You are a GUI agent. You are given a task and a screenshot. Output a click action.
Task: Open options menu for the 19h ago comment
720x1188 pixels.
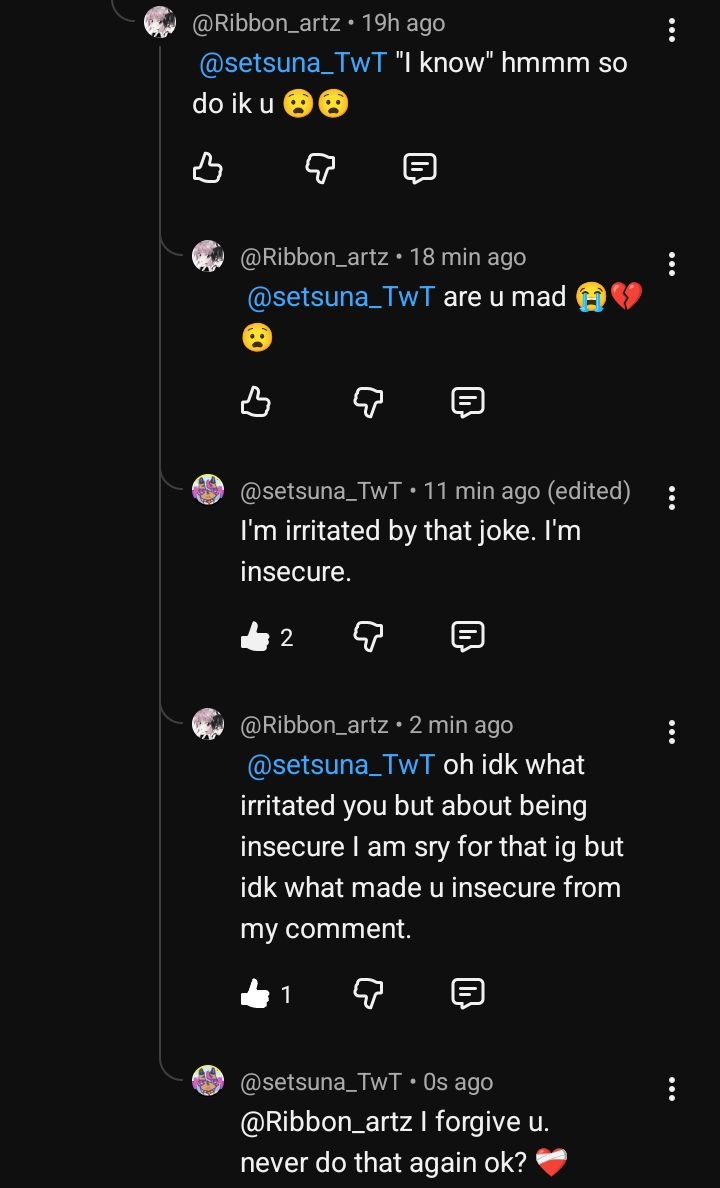[672, 30]
